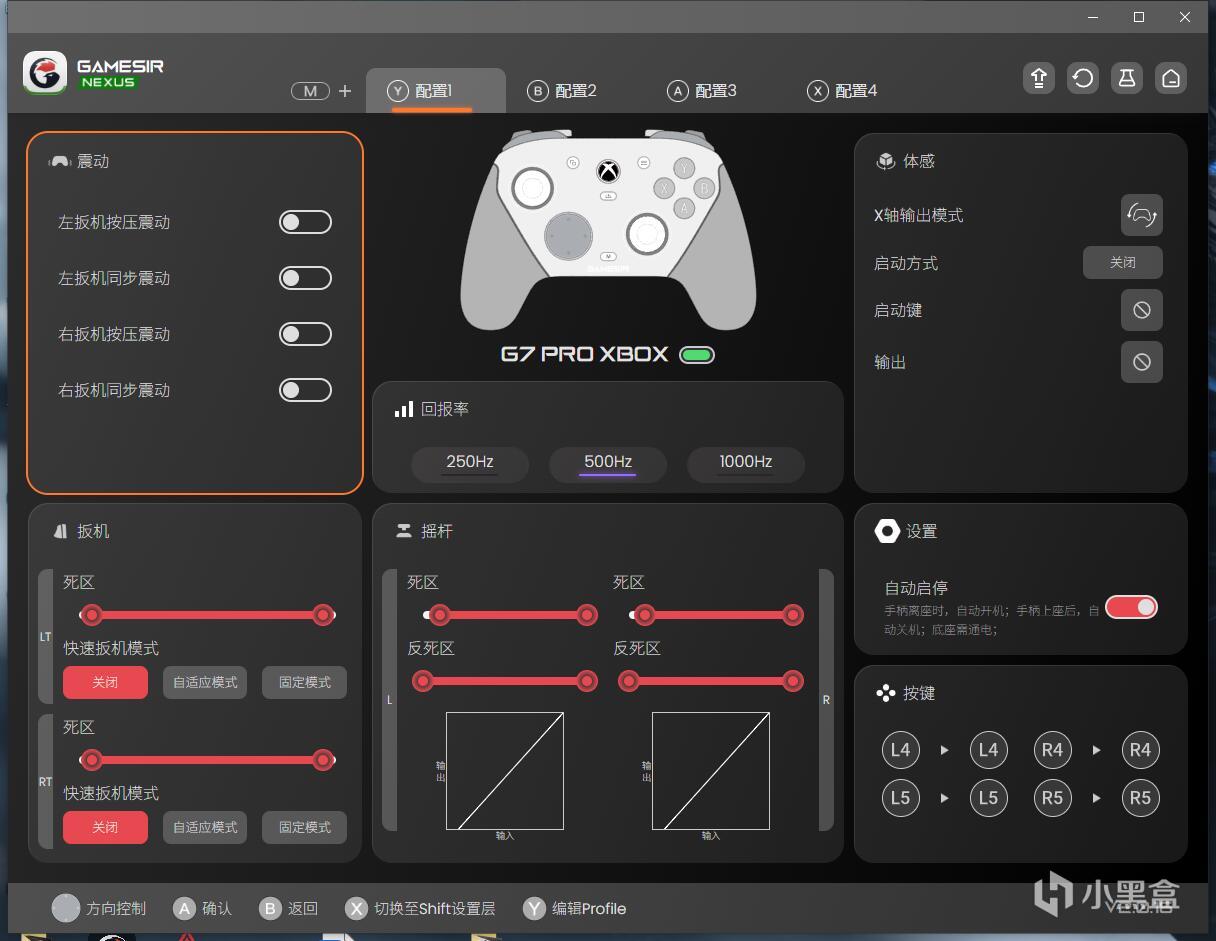Select LT 固定模式 button
This screenshot has height=941, width=1216.
coord(305,682)
